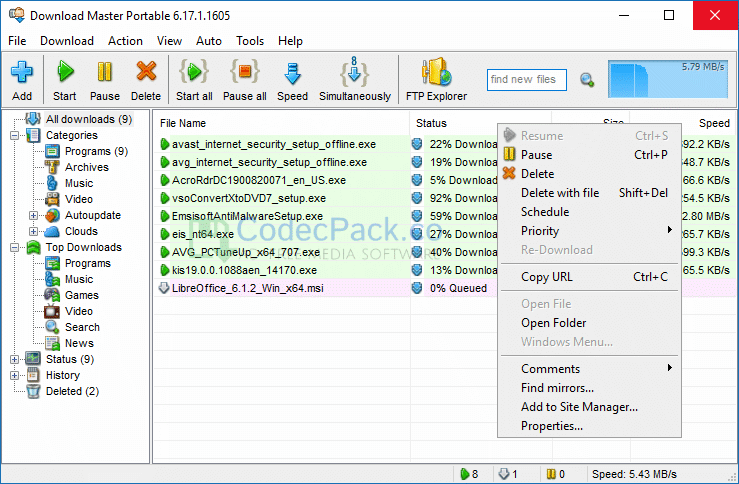Viewport: 739px width, 484px height.
Task: Click the Speed: 5.43 MB/s status bar entry
Action: (634, 474)
